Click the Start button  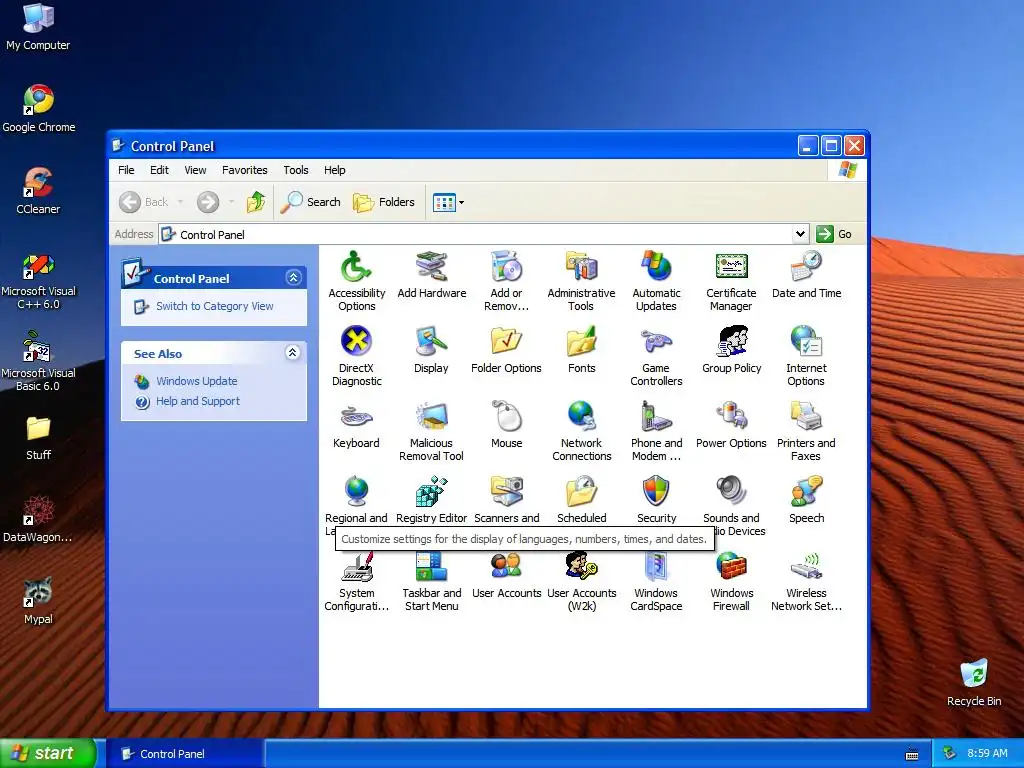pos(46,753)
